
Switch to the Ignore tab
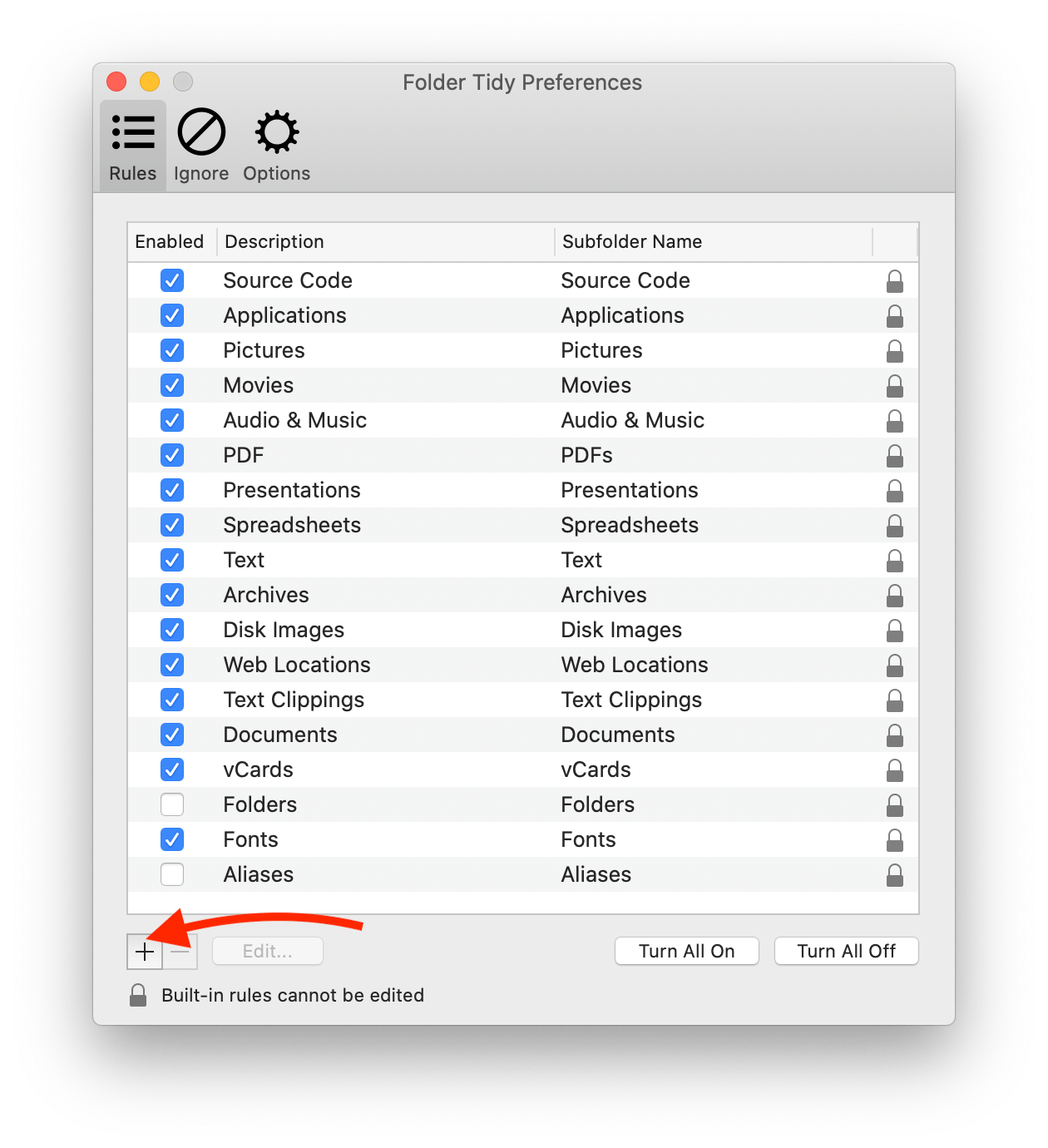point(201,146)
